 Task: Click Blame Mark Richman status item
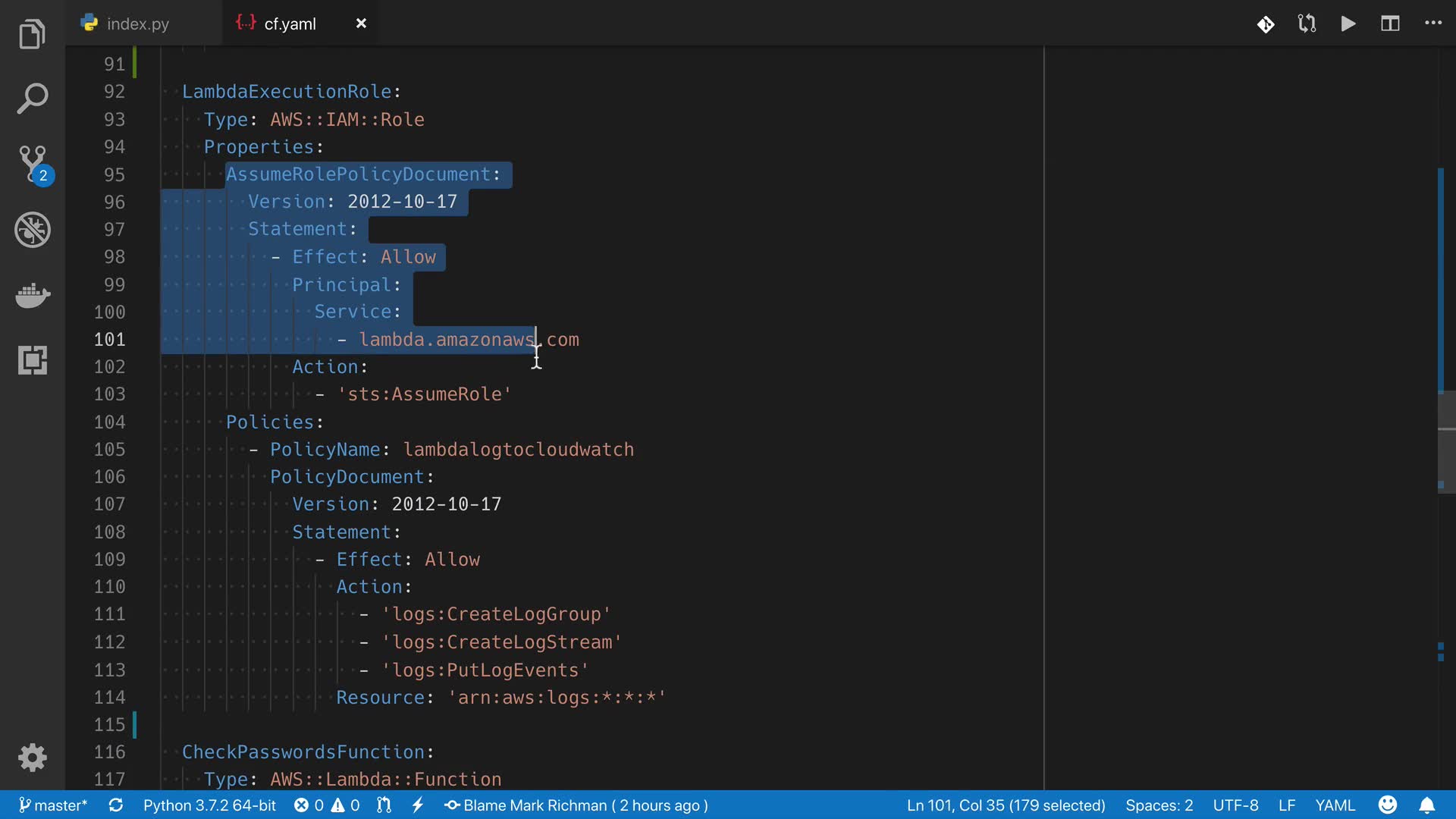coord(576,805)
